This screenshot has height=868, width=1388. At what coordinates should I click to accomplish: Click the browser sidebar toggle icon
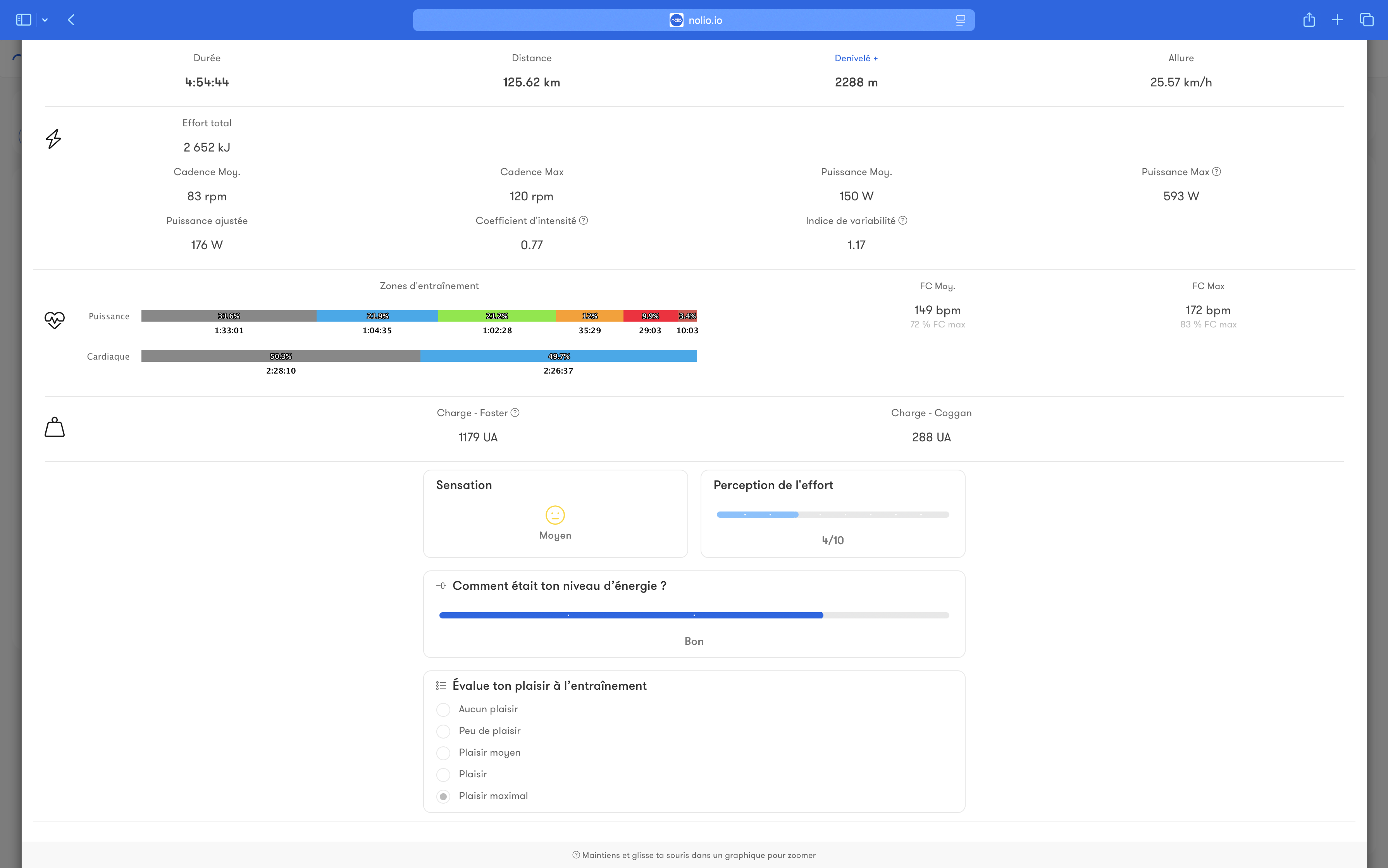24,20
